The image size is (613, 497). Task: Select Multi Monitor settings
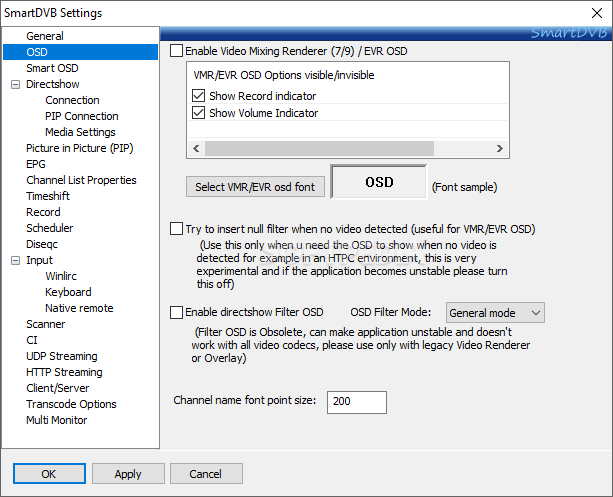[x=56, y=420]
